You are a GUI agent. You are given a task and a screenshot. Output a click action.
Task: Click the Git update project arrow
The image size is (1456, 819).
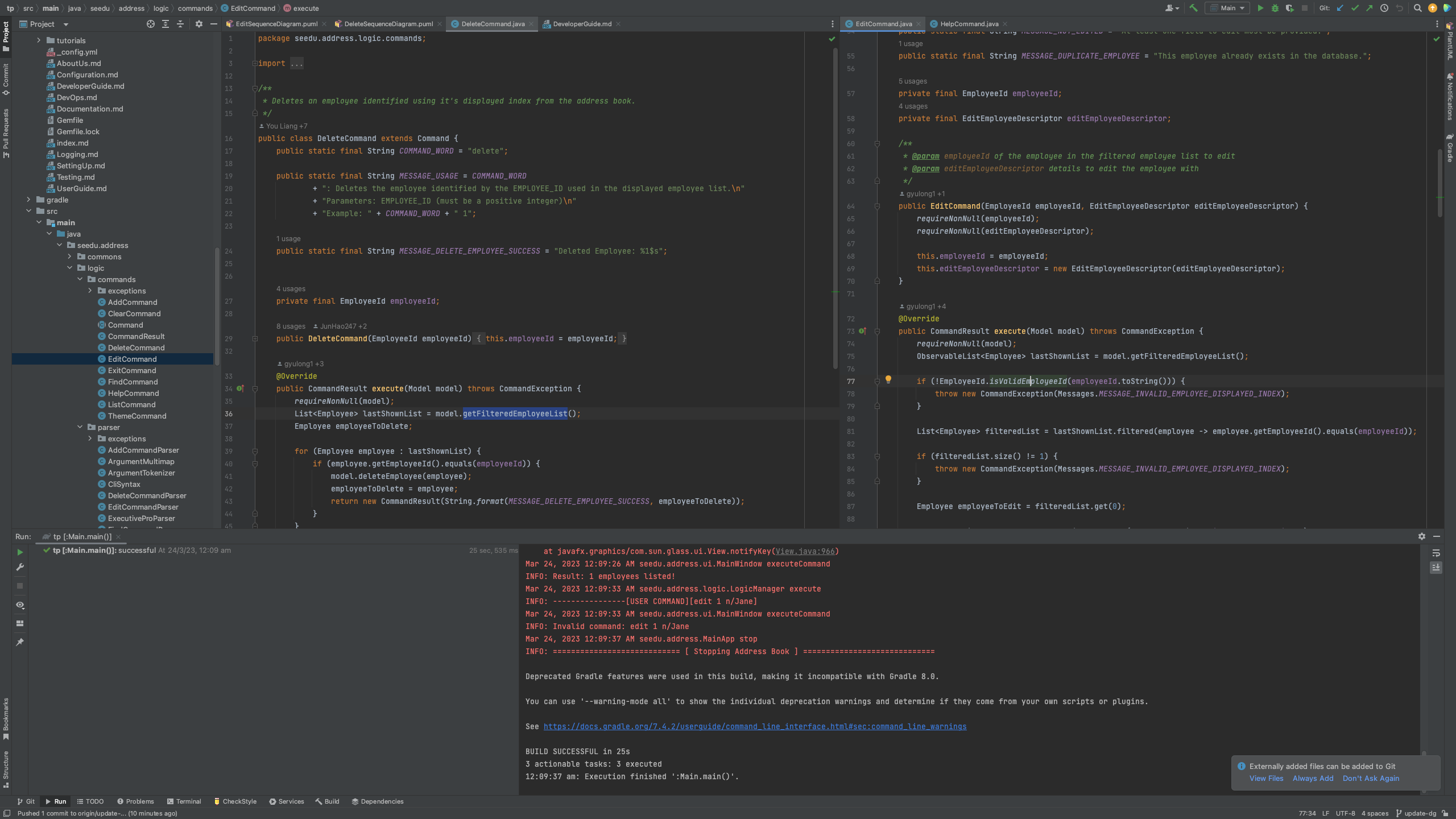[x=1340, y=8]
